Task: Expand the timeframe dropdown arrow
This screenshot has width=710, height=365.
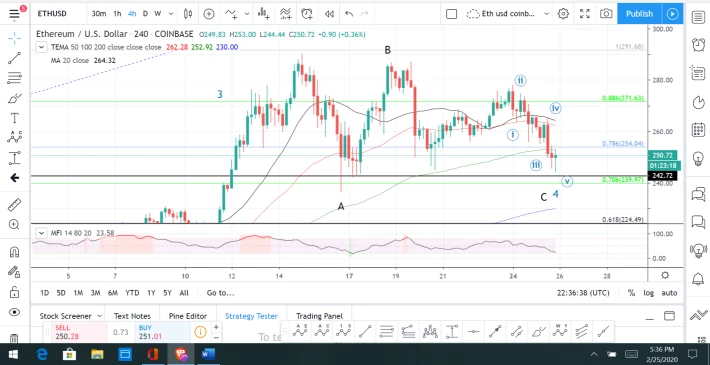Action: pyautogui.click(x=171, y=14)
